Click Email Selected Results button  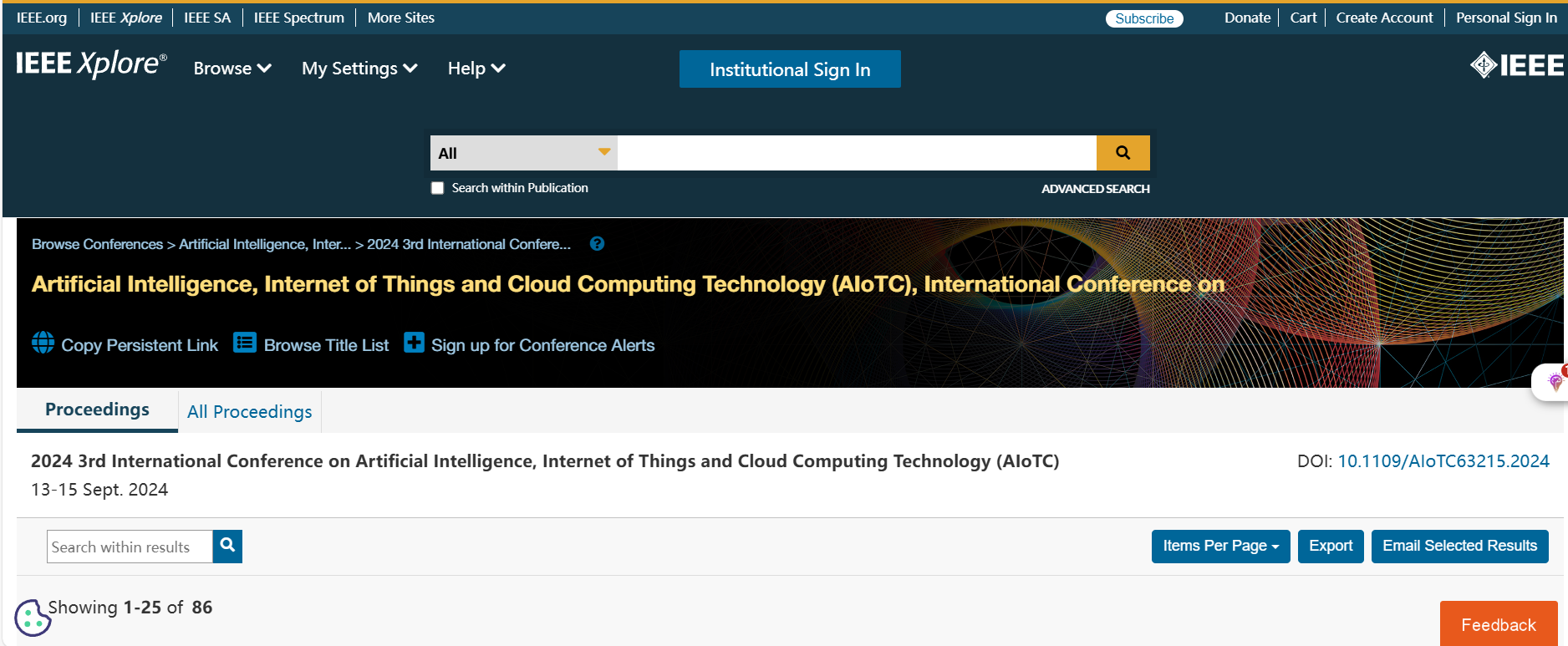tap(1459, 547)
